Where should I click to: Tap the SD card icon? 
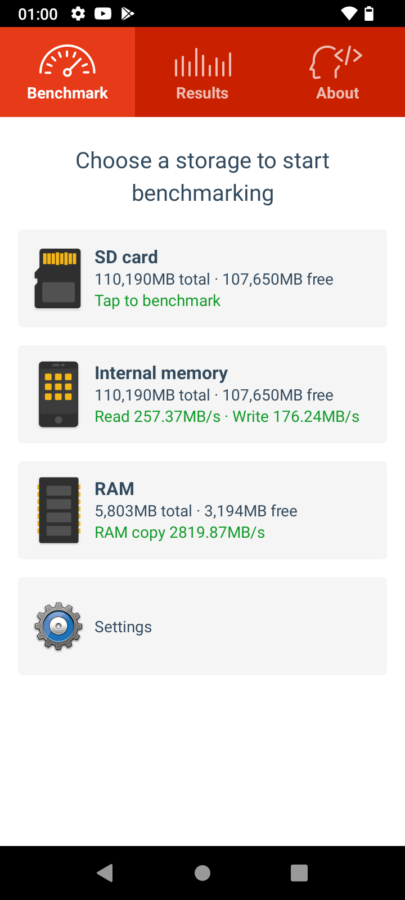point(58,278)
